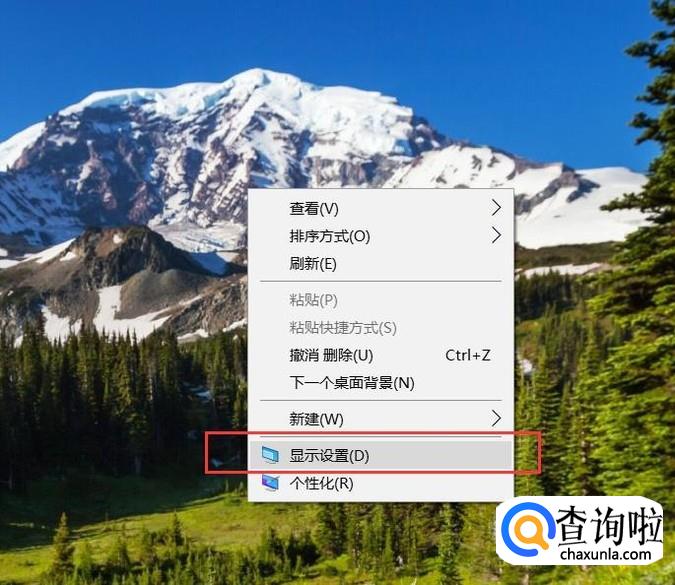Viewport: 675px width, 585px height.
Task: Expand the arrow next to 新建(W)
Action: (x=496, y=418)
